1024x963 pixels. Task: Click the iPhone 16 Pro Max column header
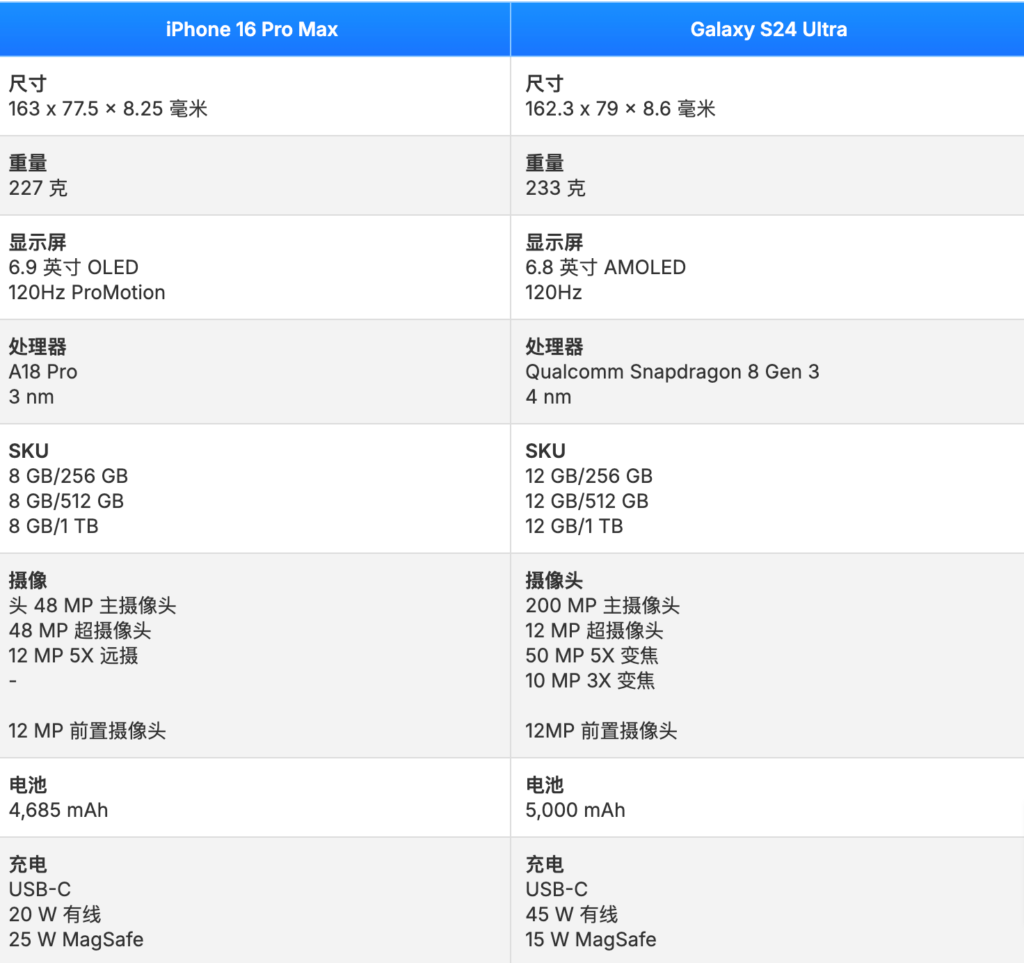coord(251,30)
